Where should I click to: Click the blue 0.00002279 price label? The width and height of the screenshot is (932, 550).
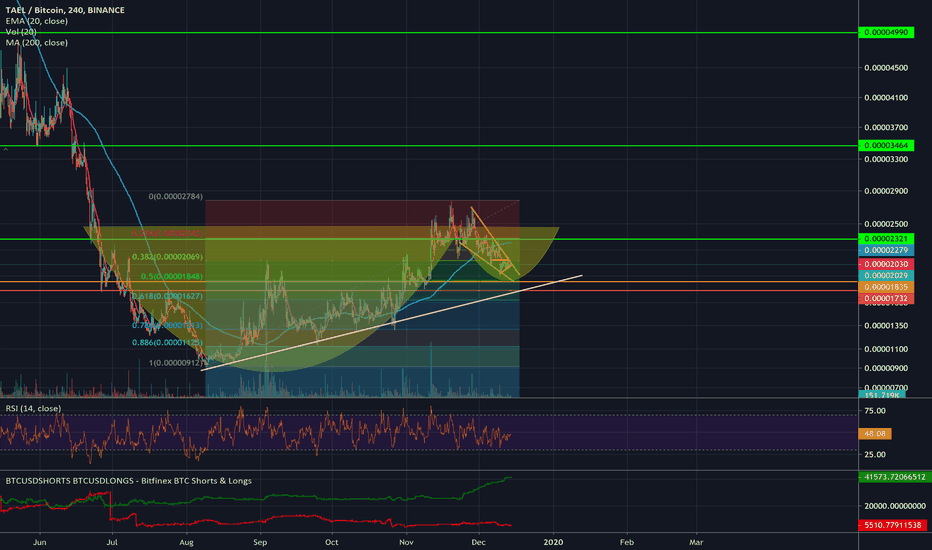886,250
